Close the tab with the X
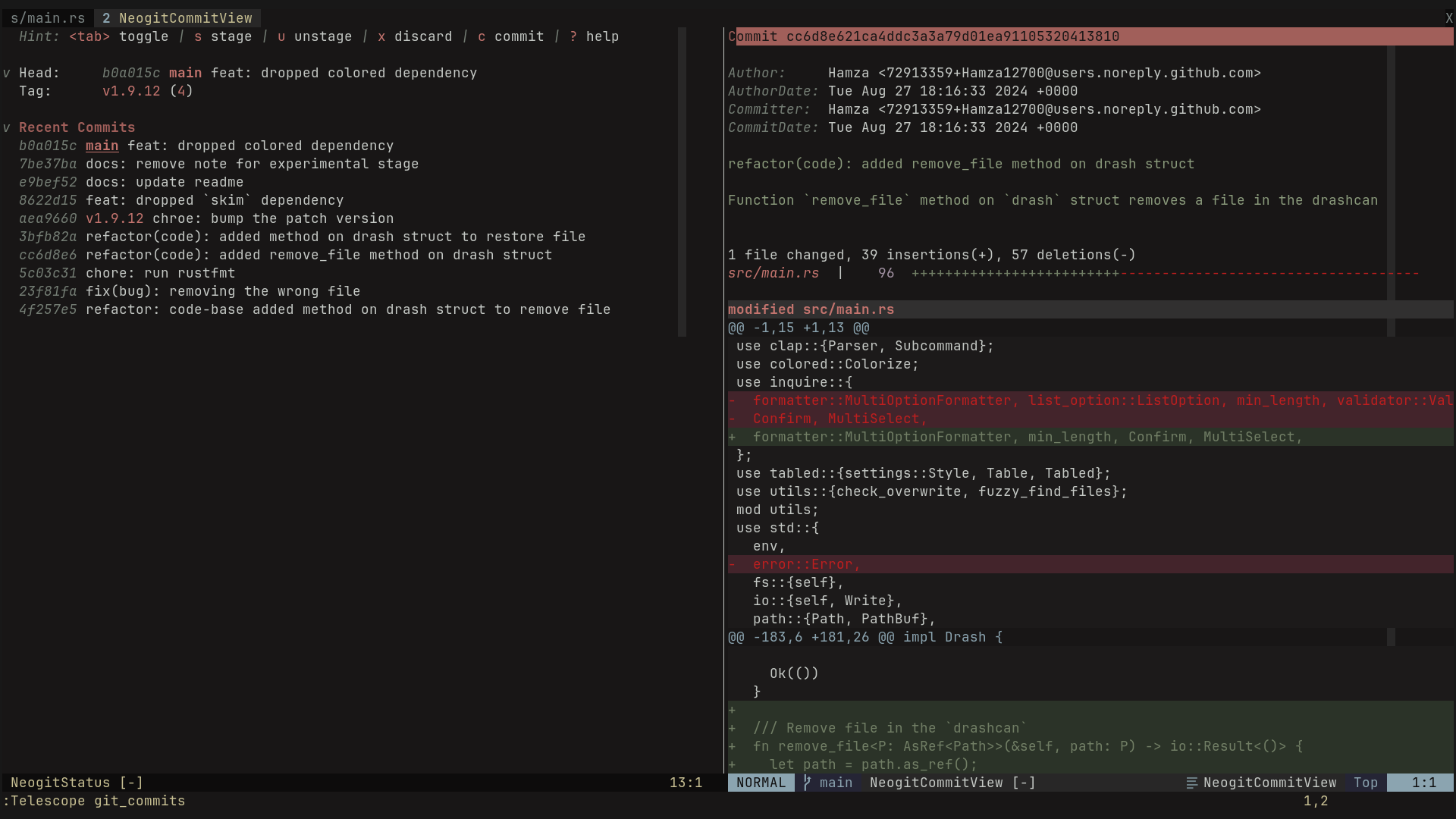This screenshot has height=819, width=1456. click(1448, 18)
